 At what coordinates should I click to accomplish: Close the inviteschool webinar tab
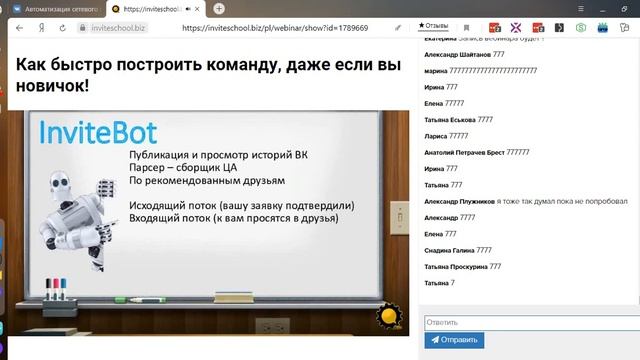coord(197,9)
